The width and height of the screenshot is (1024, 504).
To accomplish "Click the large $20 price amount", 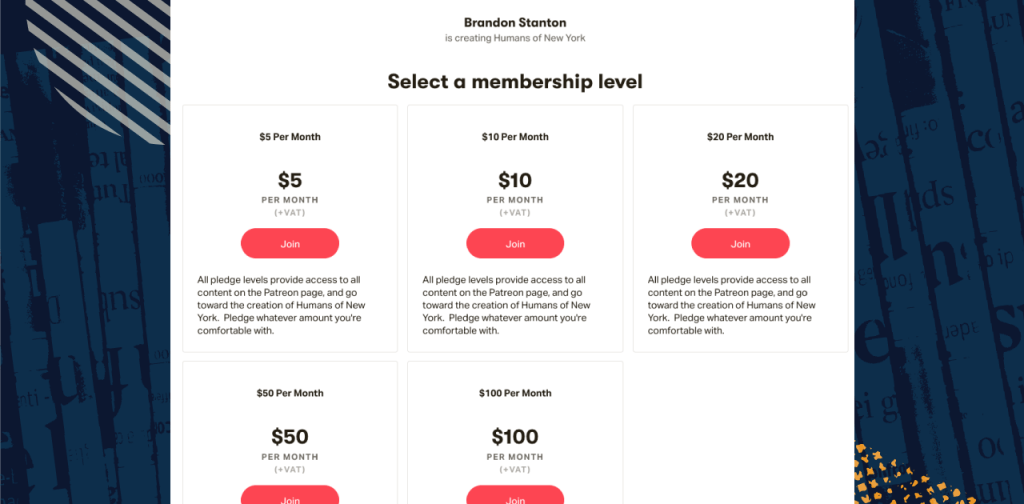I will pos(740,181).
